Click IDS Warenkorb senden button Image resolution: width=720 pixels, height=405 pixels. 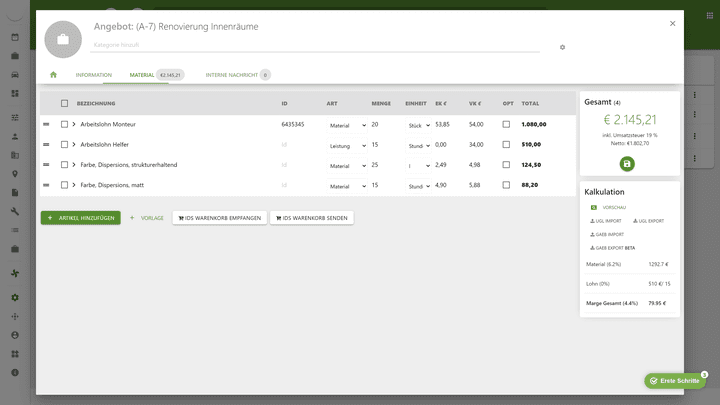coord(311,217)
